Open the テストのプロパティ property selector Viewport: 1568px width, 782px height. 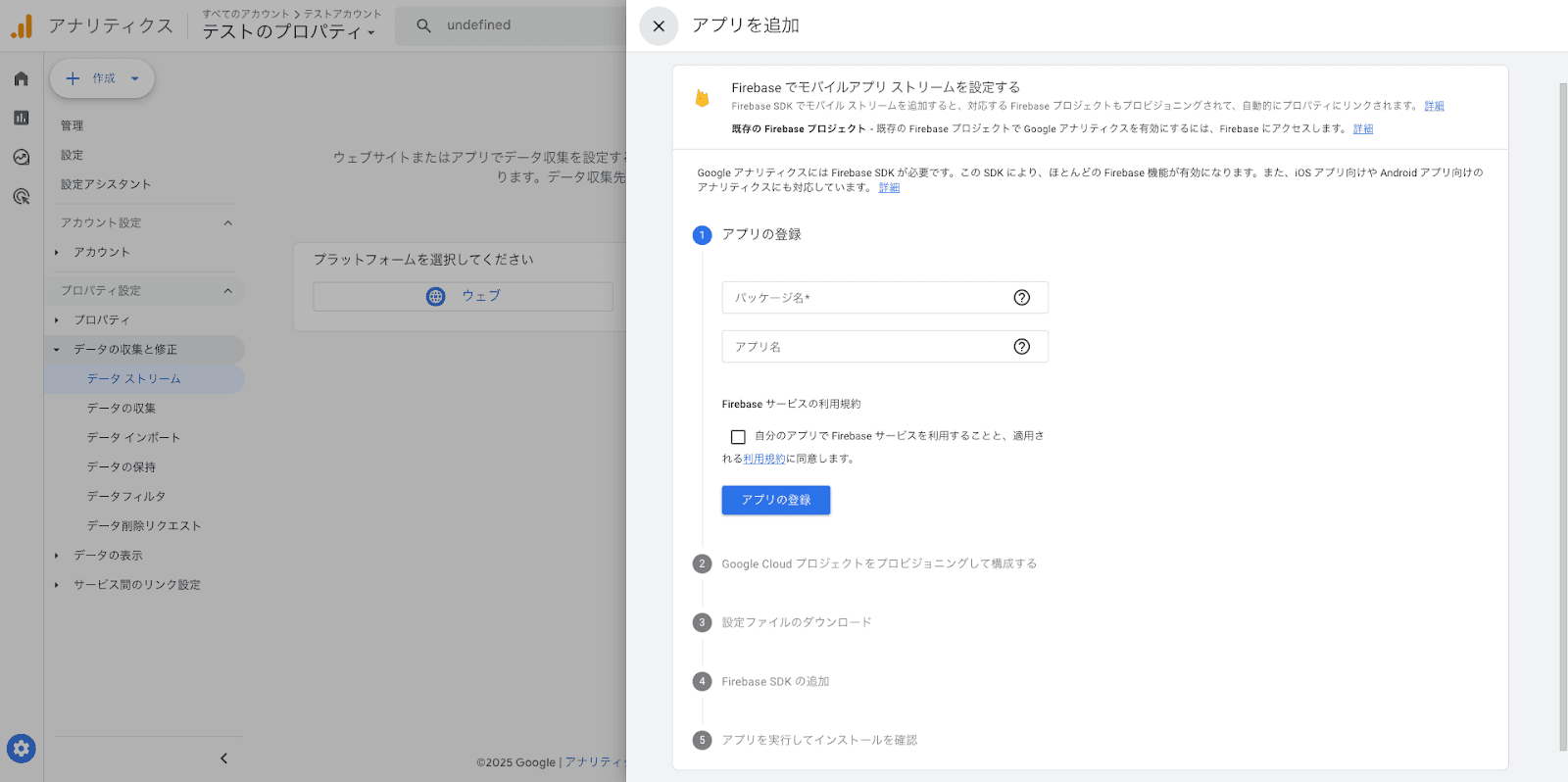[289, 31]
